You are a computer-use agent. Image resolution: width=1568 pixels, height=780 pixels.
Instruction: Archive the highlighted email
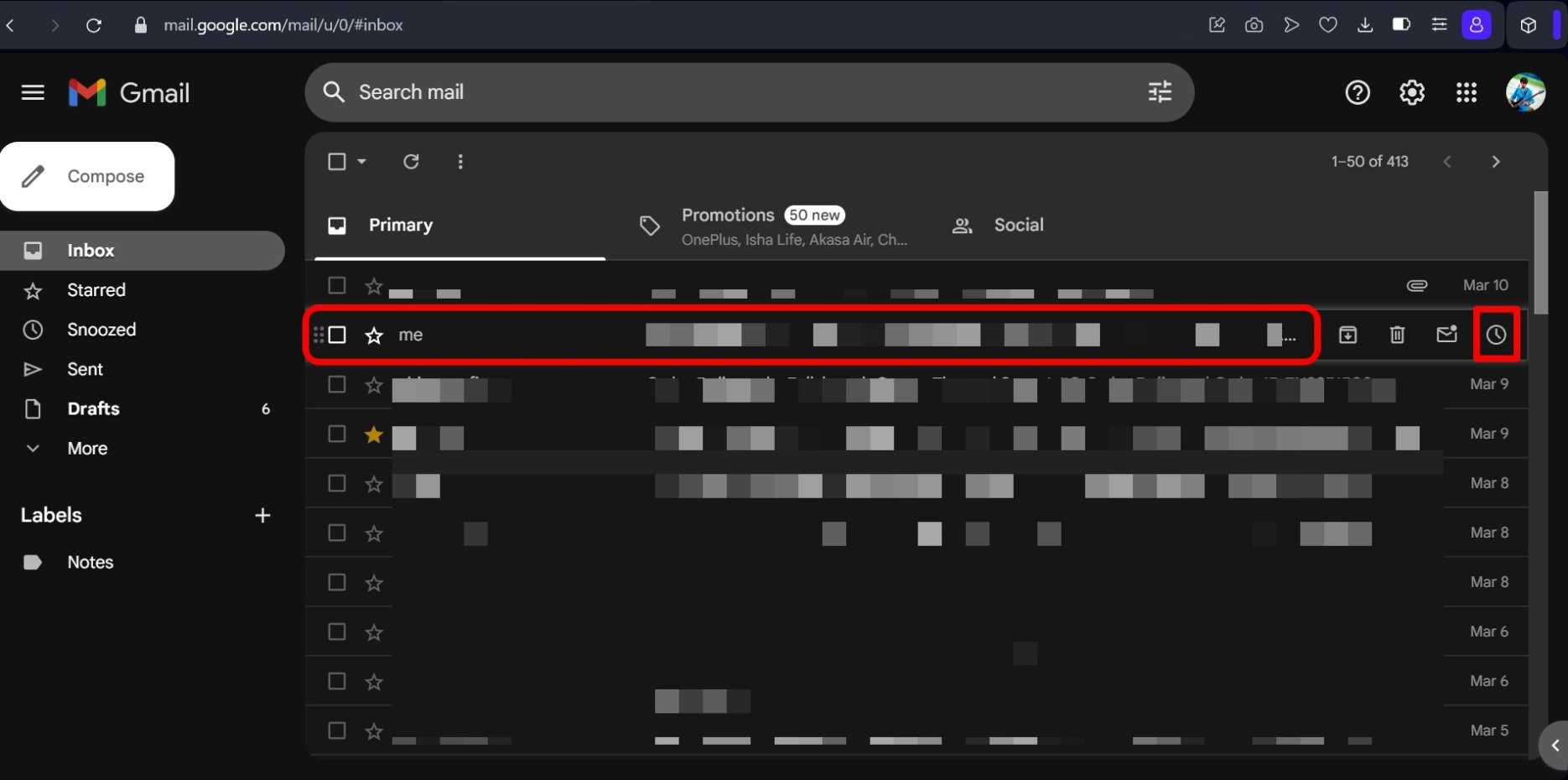tap(1347, 334)
